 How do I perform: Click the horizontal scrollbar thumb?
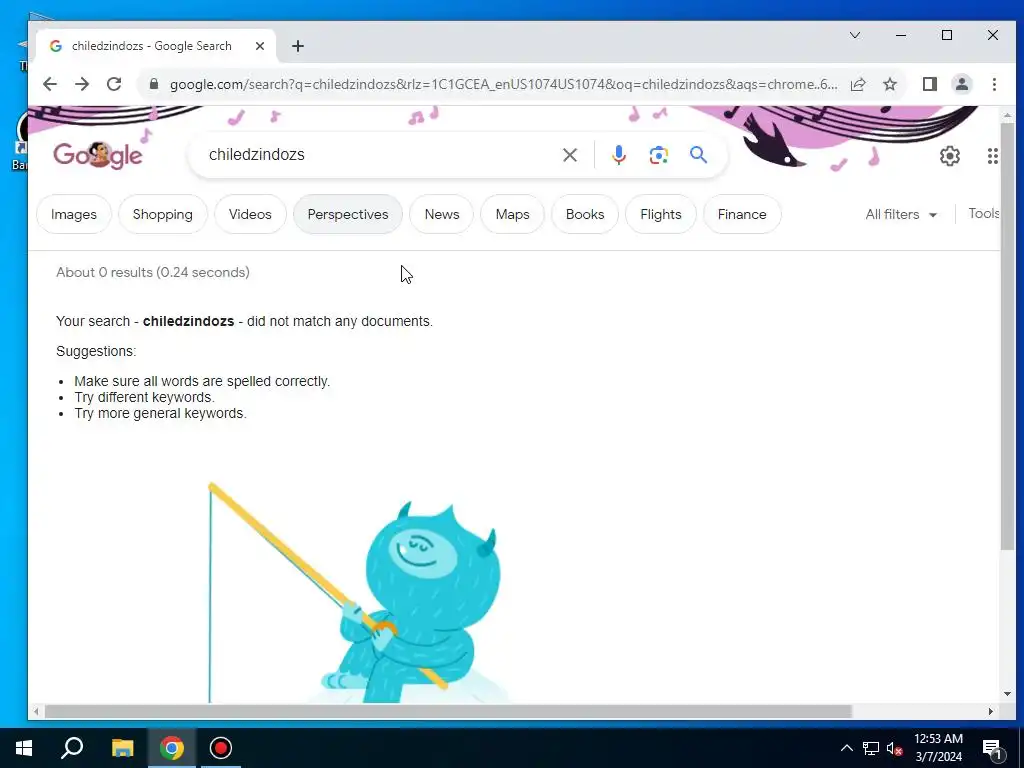pyautogui.click(x=448, y=711)
